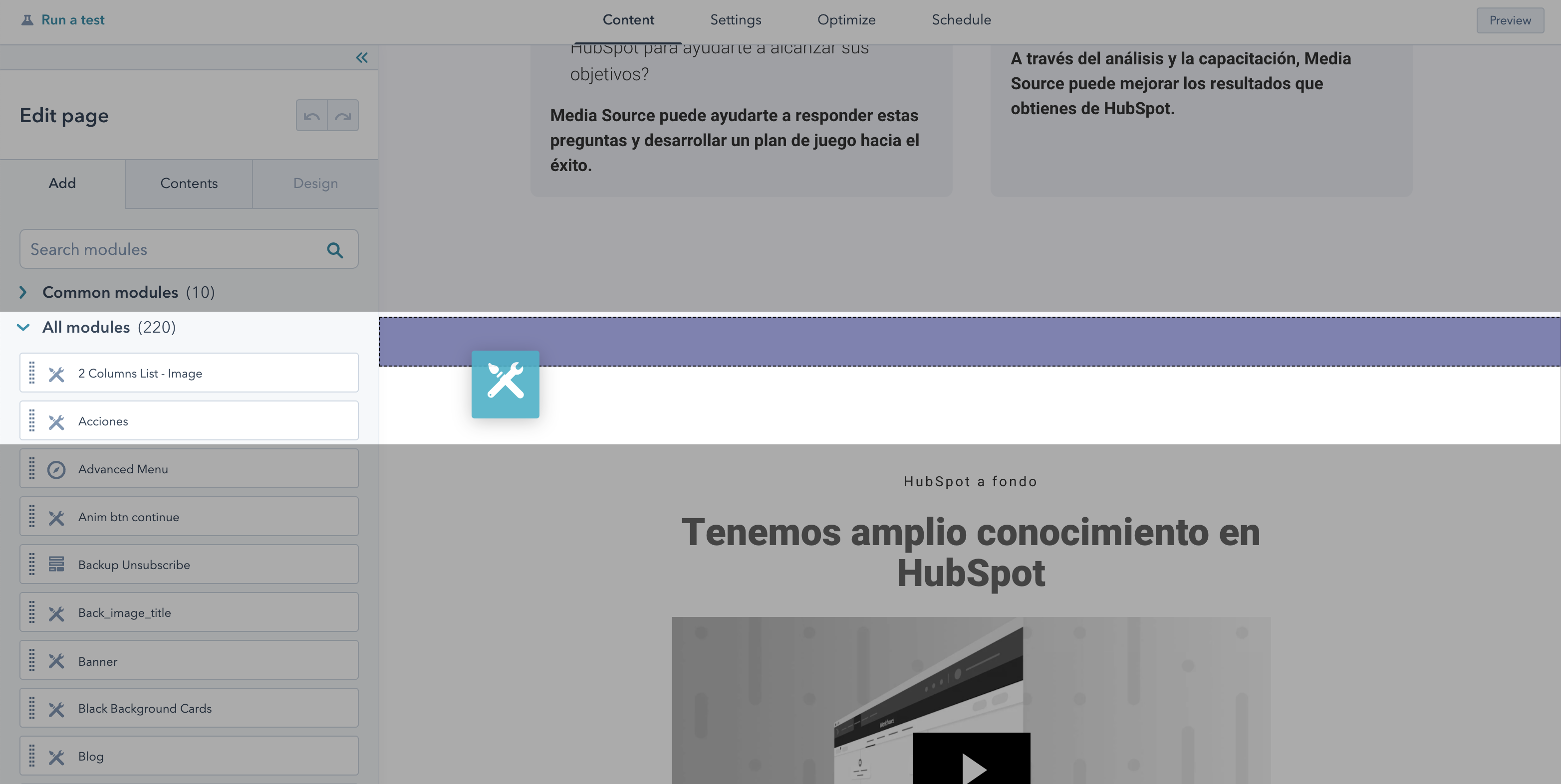The image size is (1561, 784).
Task: Click the Run a test flask icon
Action: 27,20
